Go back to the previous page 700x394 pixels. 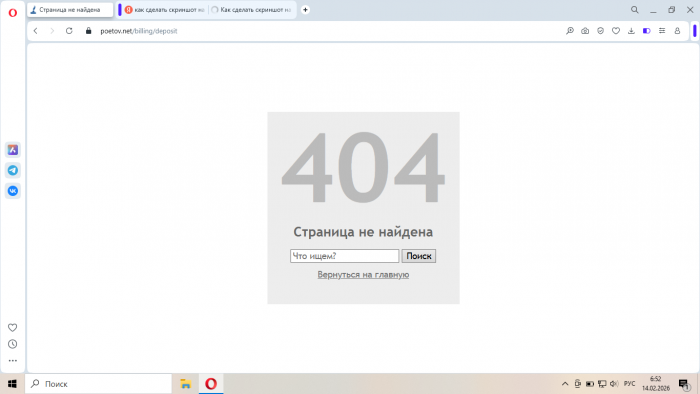(x=36, y=31)
